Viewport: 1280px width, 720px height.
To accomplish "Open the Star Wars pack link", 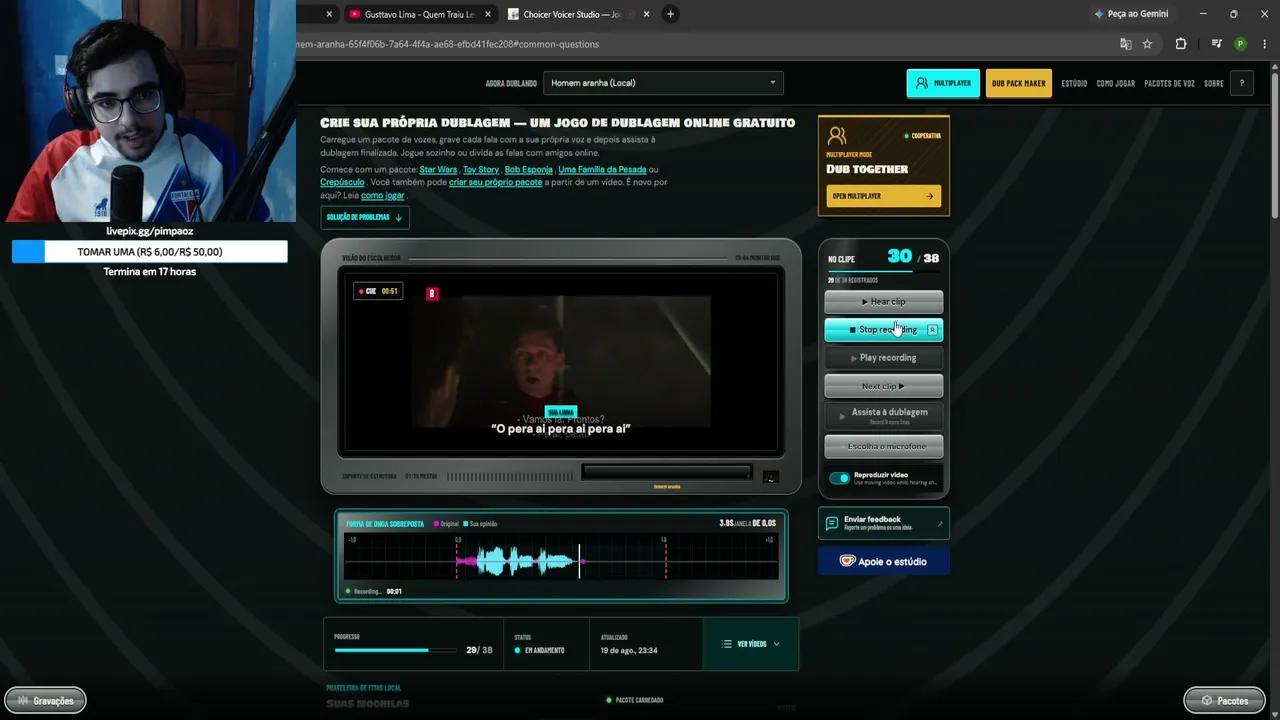I will [438, 169].
